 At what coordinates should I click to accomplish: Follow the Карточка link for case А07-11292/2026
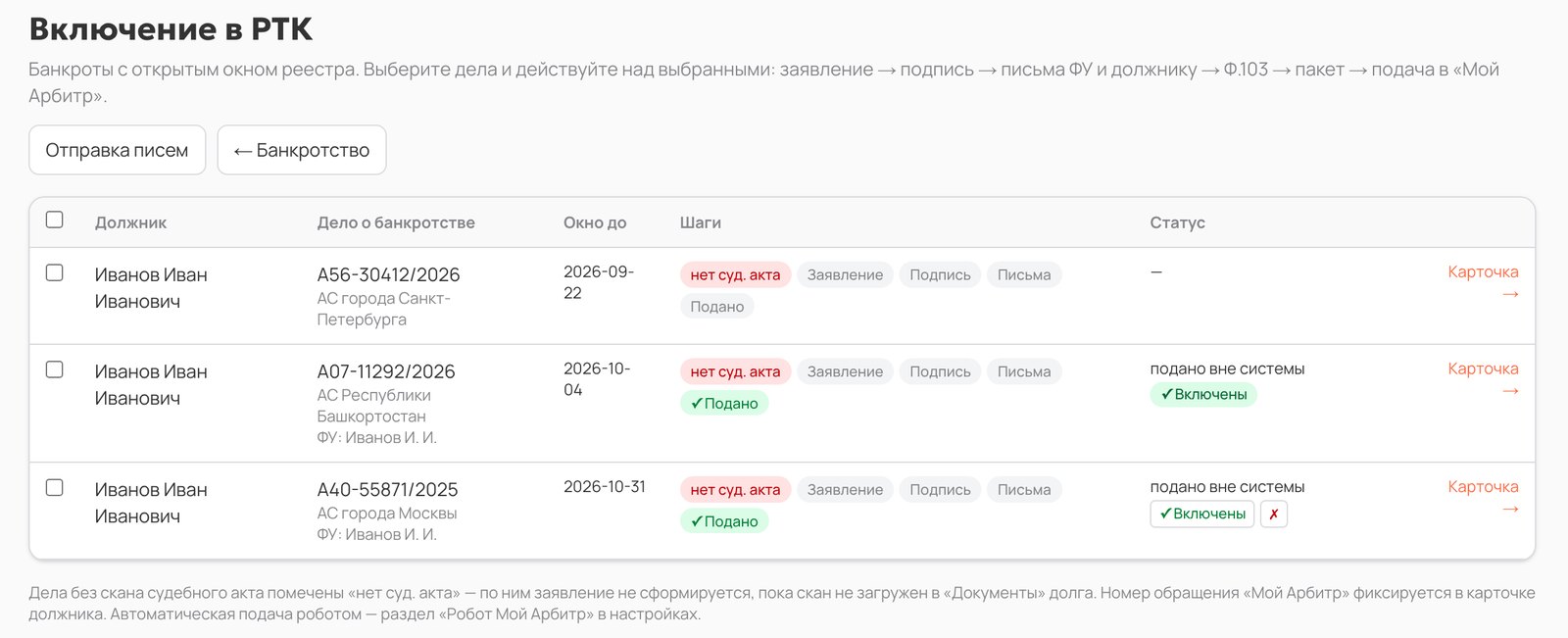[x=1483, y=379]
